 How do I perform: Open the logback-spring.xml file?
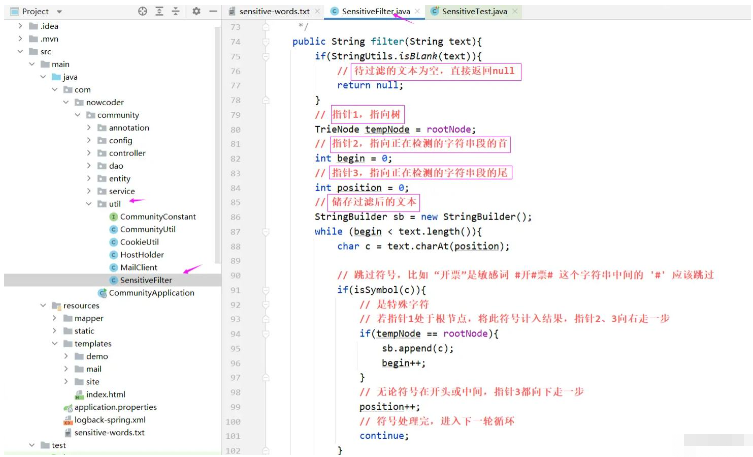click(115, 420)
